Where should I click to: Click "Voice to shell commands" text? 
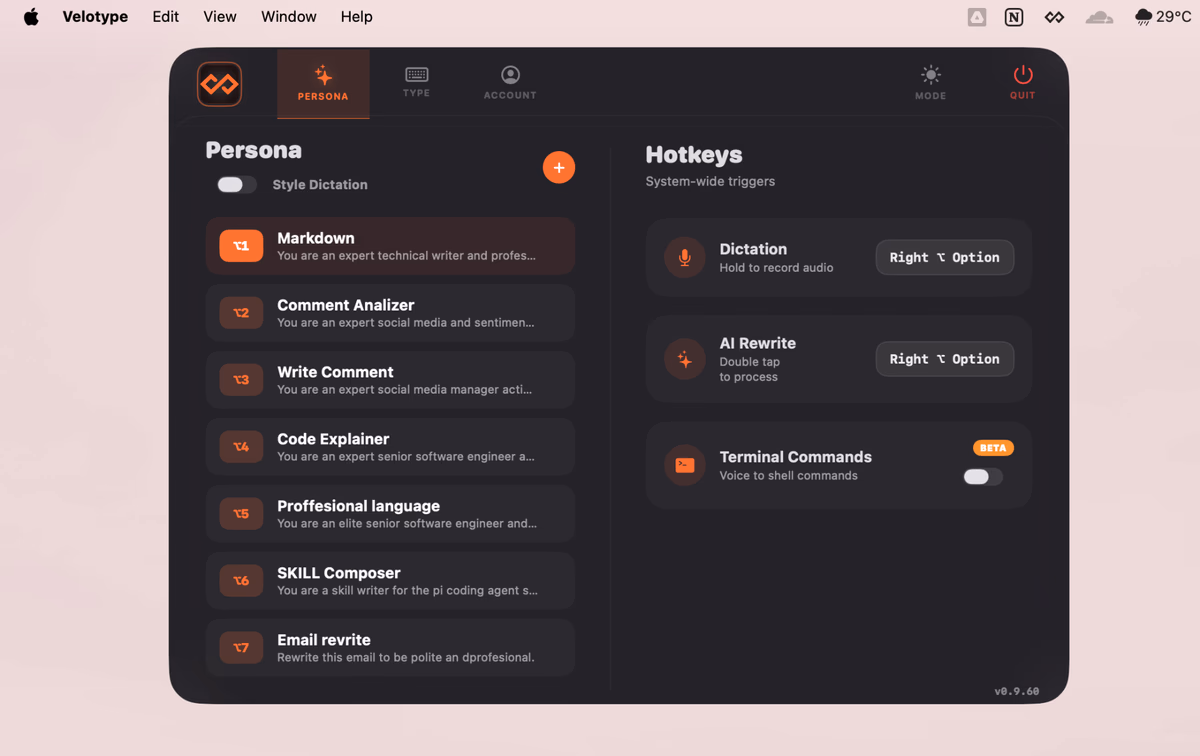tap(789, 476)
